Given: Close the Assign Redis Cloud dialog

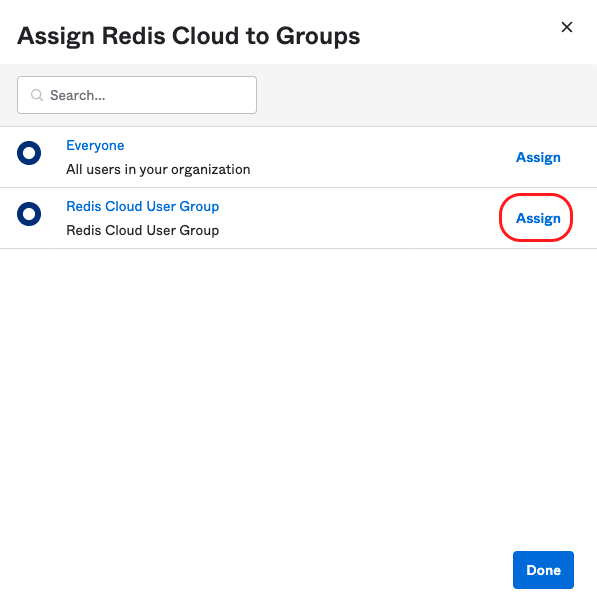Looking at the screenshot, I should 567,27.
